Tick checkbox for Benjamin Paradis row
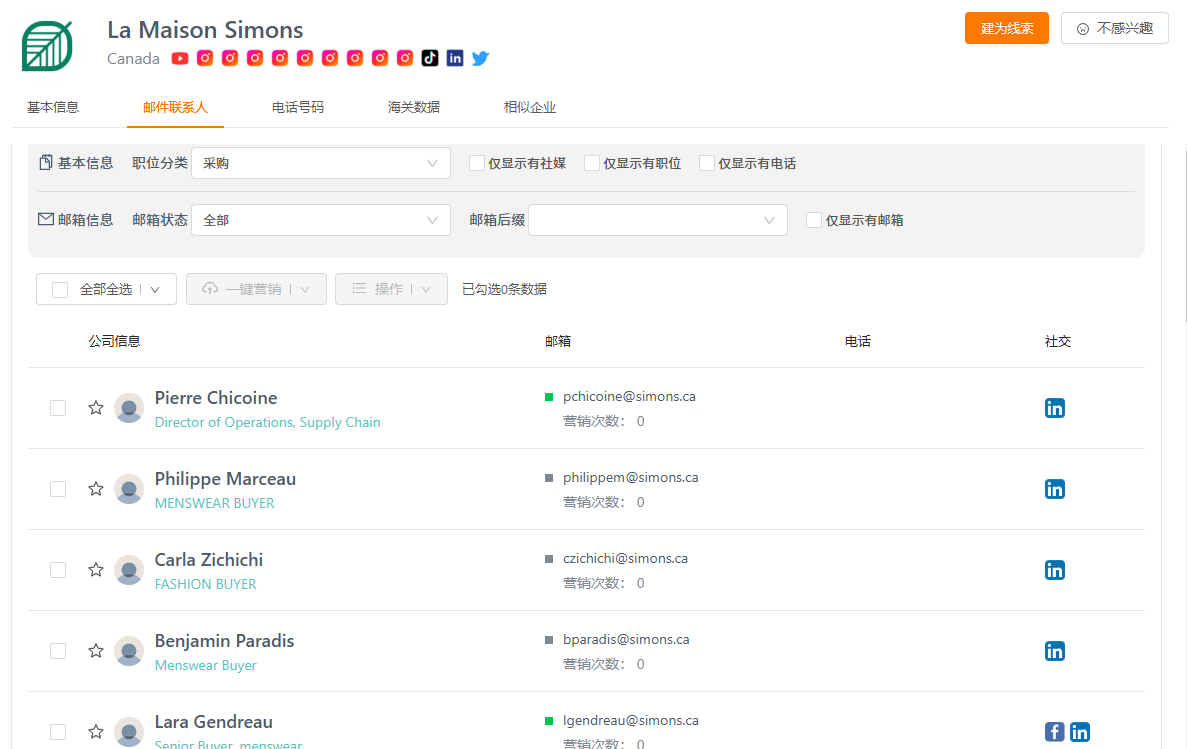Screen dimensions: 1187x749 click(x=58, y=651)
